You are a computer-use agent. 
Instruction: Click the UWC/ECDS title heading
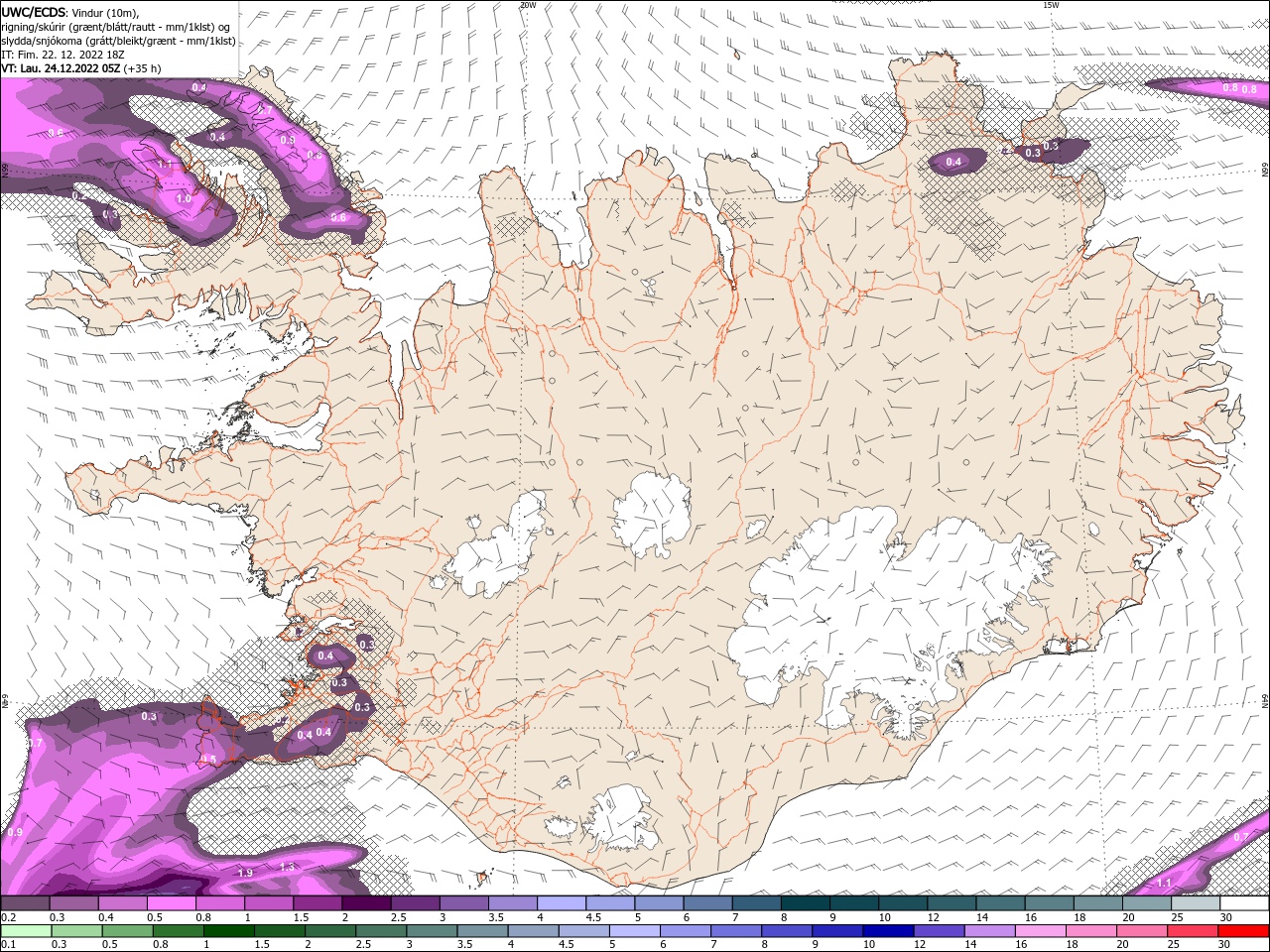pos(33,11)
